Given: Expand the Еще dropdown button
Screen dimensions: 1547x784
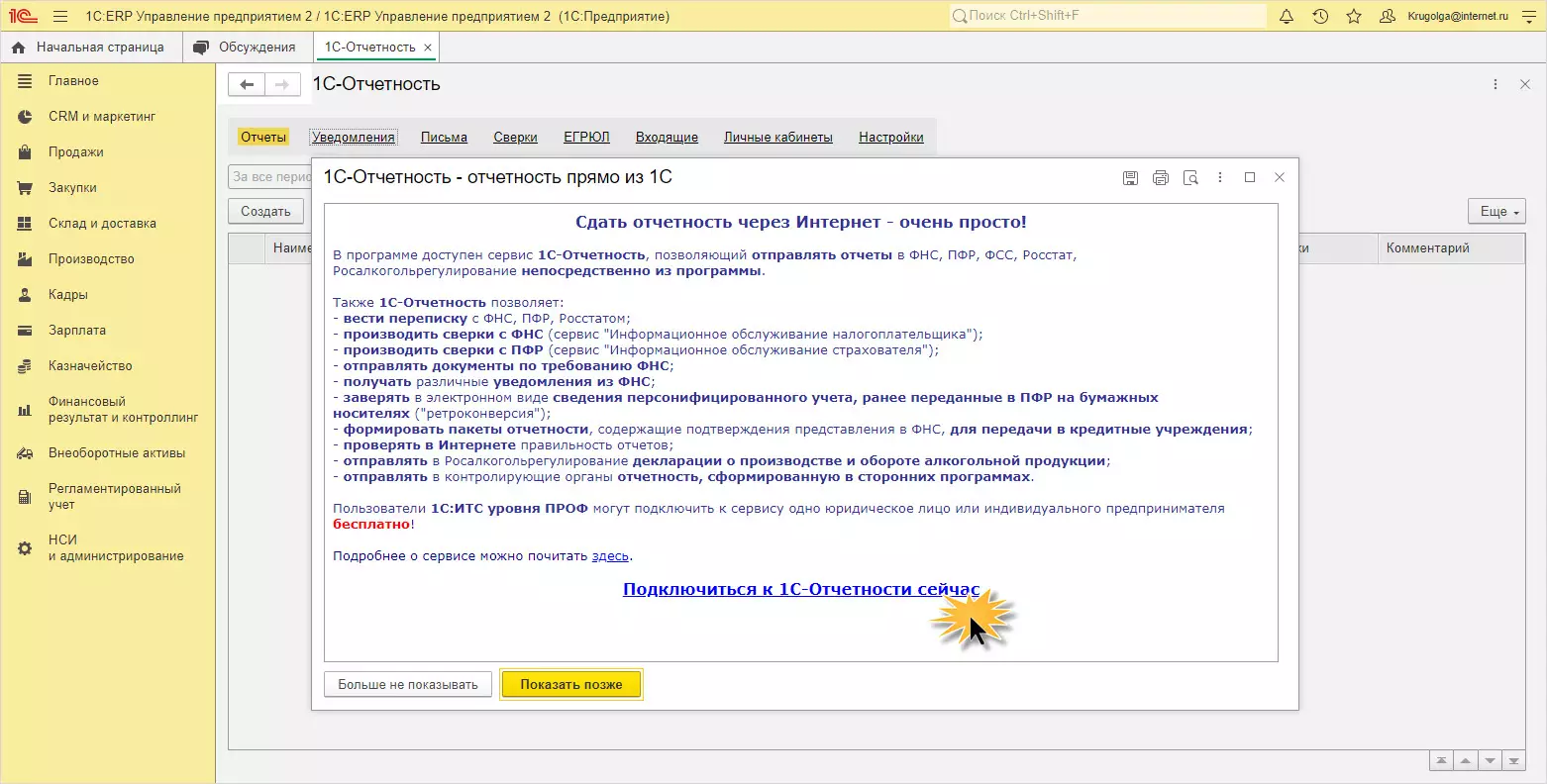Looking at the screenshot, I should coord(1495,211).
